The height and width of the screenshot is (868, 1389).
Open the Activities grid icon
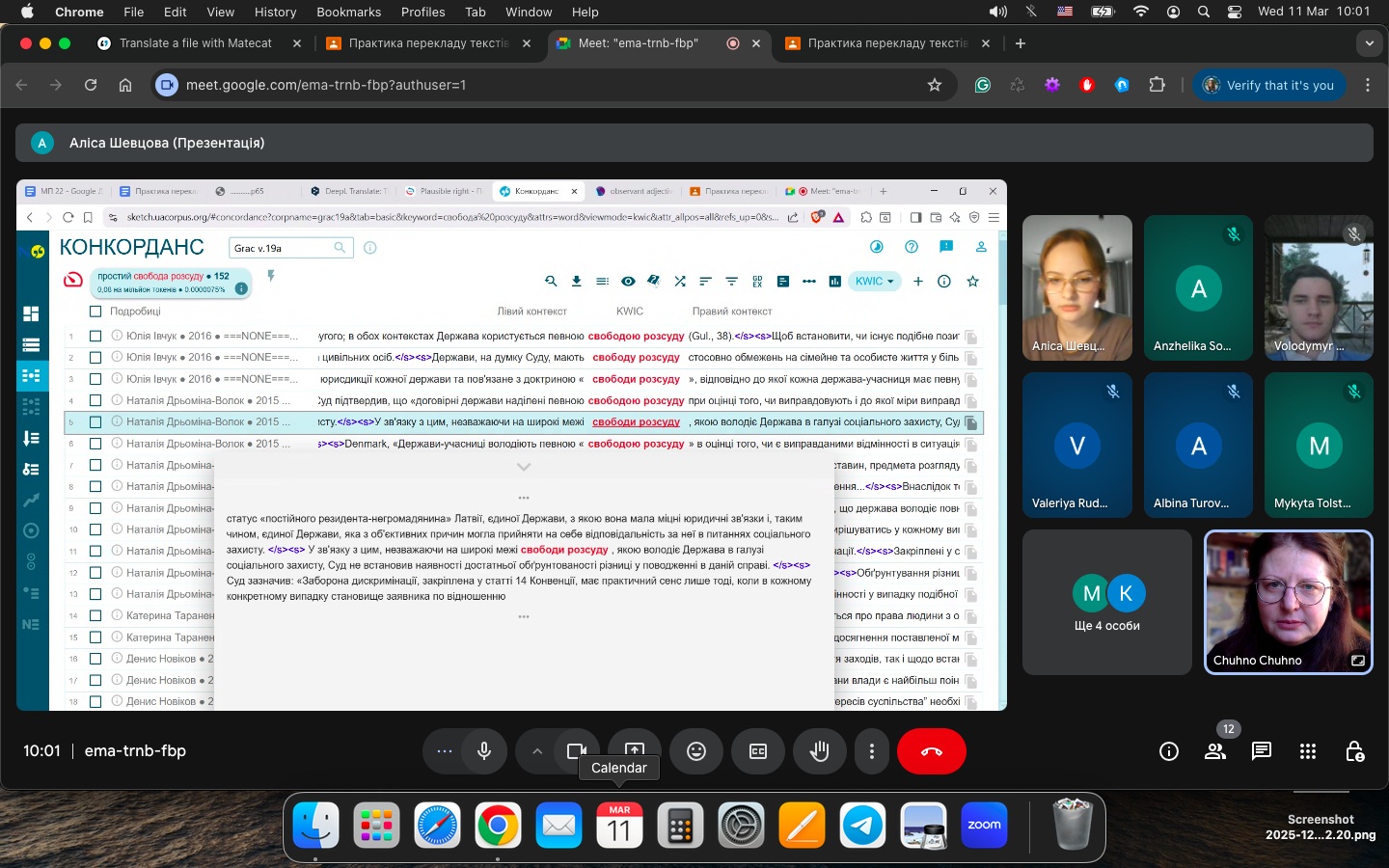point(1308,751)
